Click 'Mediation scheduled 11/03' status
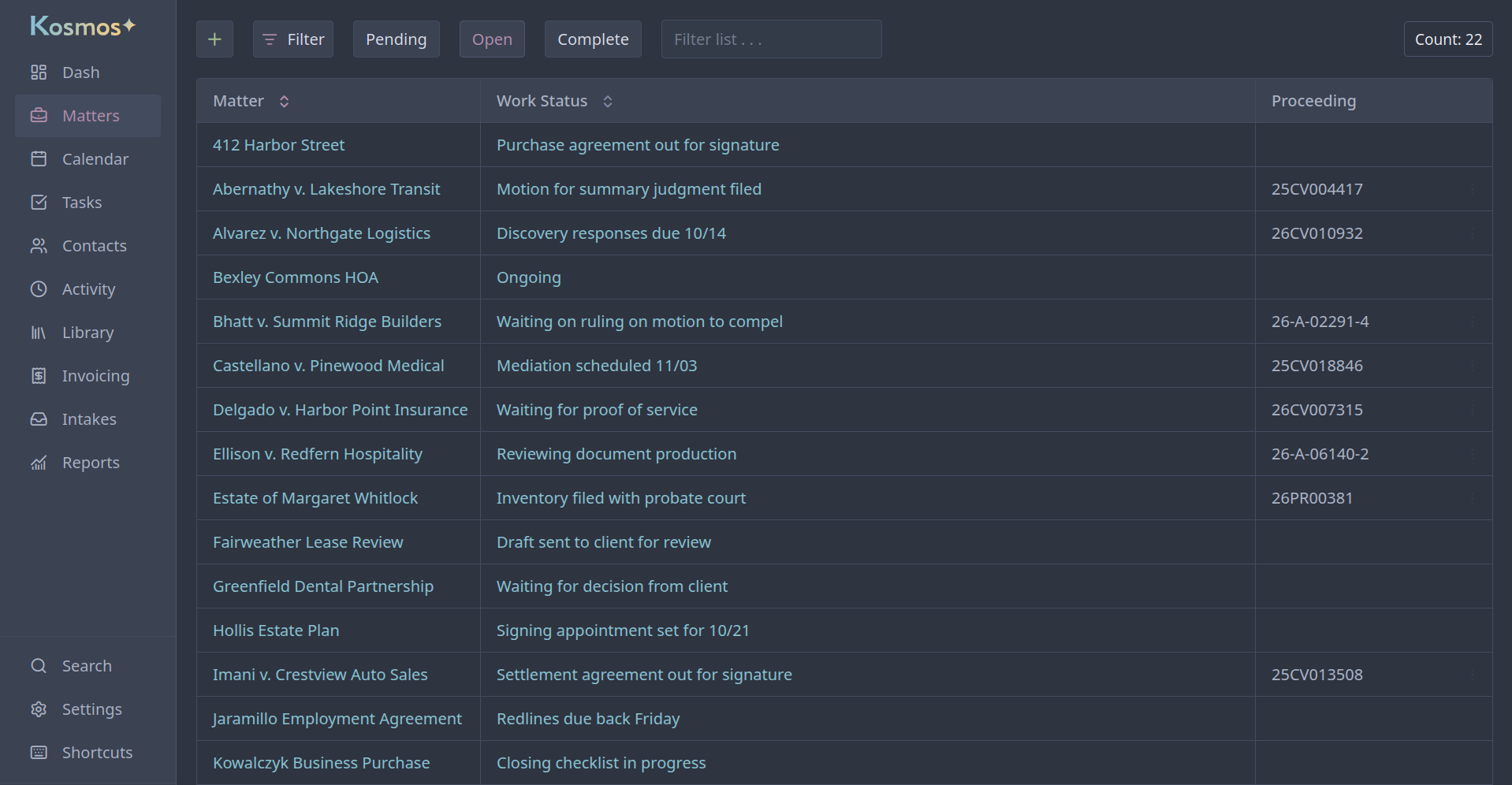The height and width of the screenshot is (785, 1512). [x=597, y=366]
